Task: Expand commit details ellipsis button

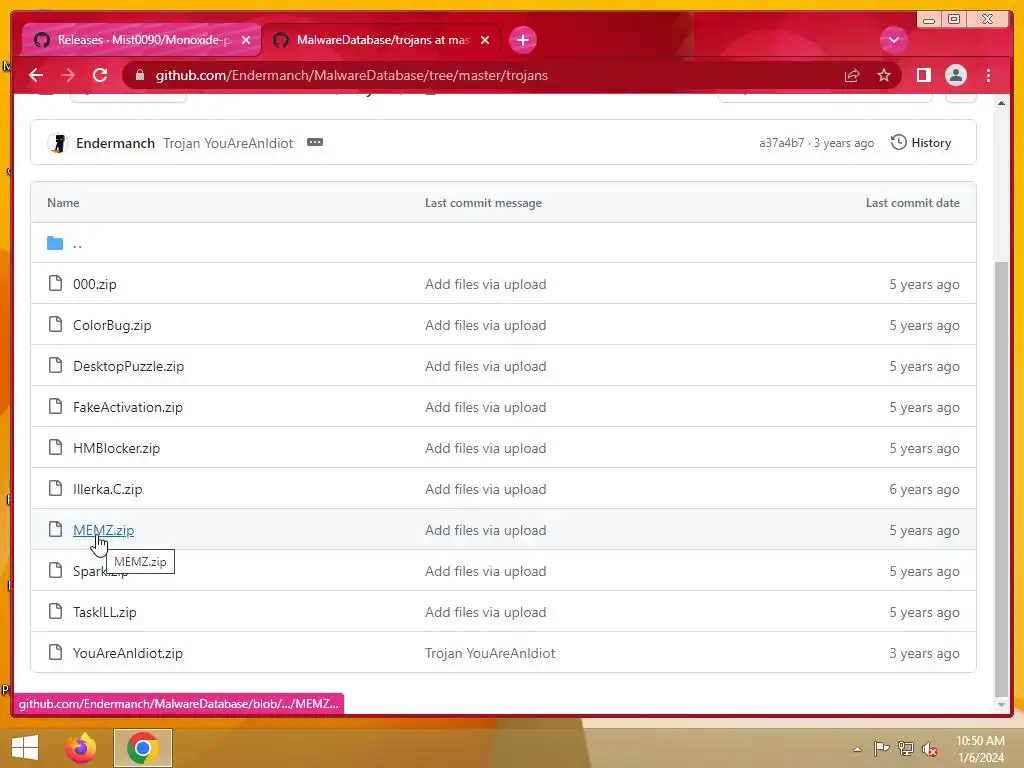Action: [x=315, y=142]
